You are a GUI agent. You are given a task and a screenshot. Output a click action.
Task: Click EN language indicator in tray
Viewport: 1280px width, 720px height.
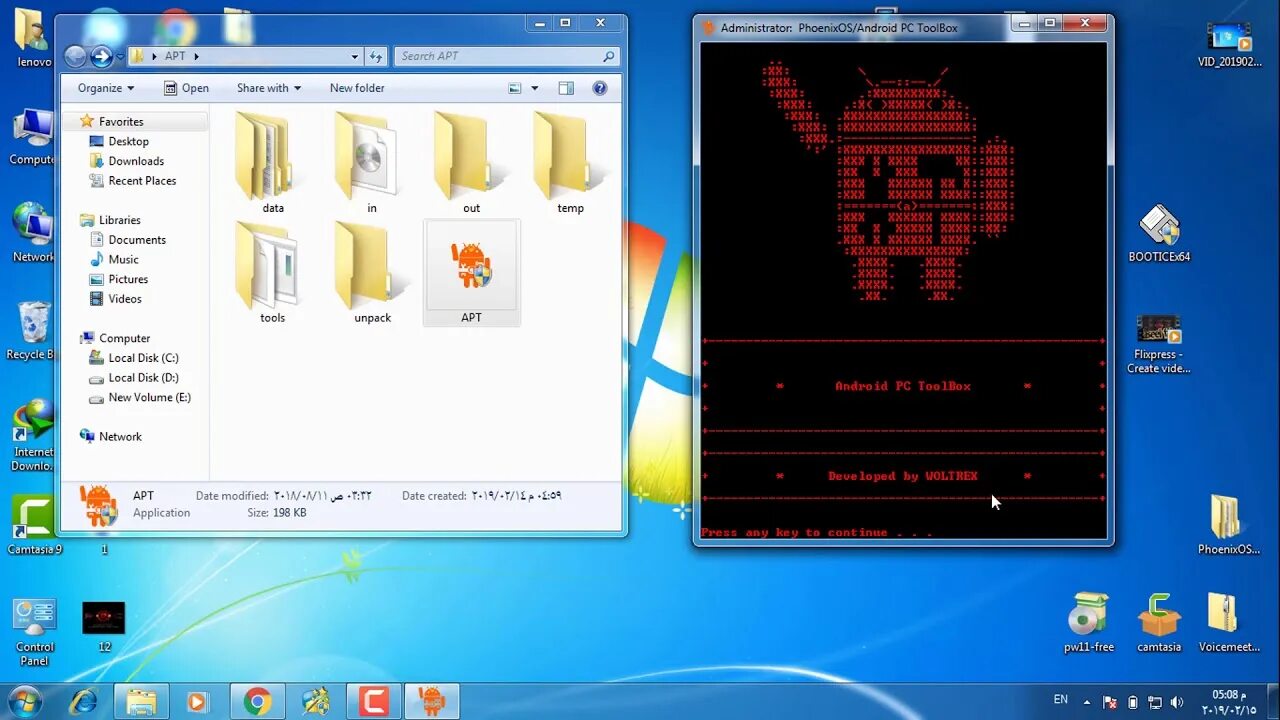click(1061, 700)
